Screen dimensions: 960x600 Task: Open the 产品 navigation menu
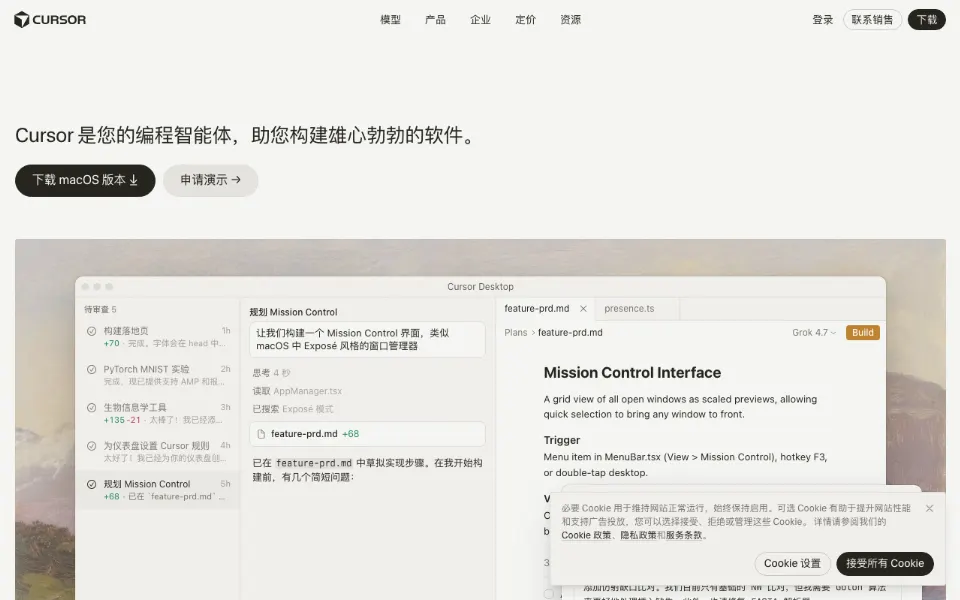pos(435,20)
